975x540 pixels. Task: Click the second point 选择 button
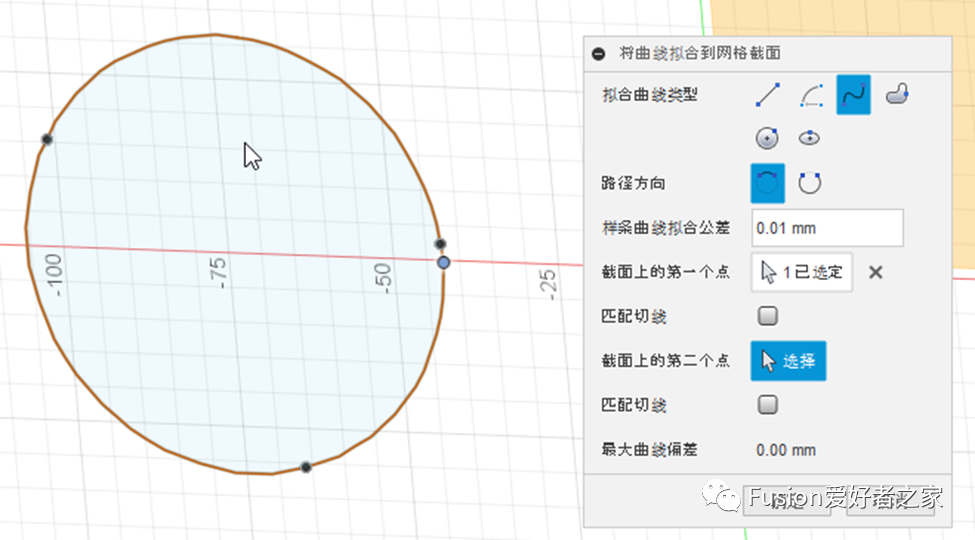tap(788, 361)
